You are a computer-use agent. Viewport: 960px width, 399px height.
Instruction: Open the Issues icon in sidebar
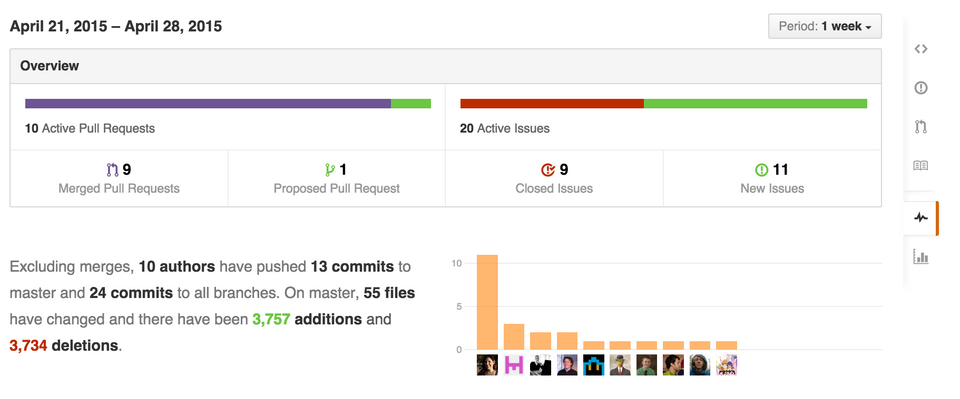[x=920, y=88]
